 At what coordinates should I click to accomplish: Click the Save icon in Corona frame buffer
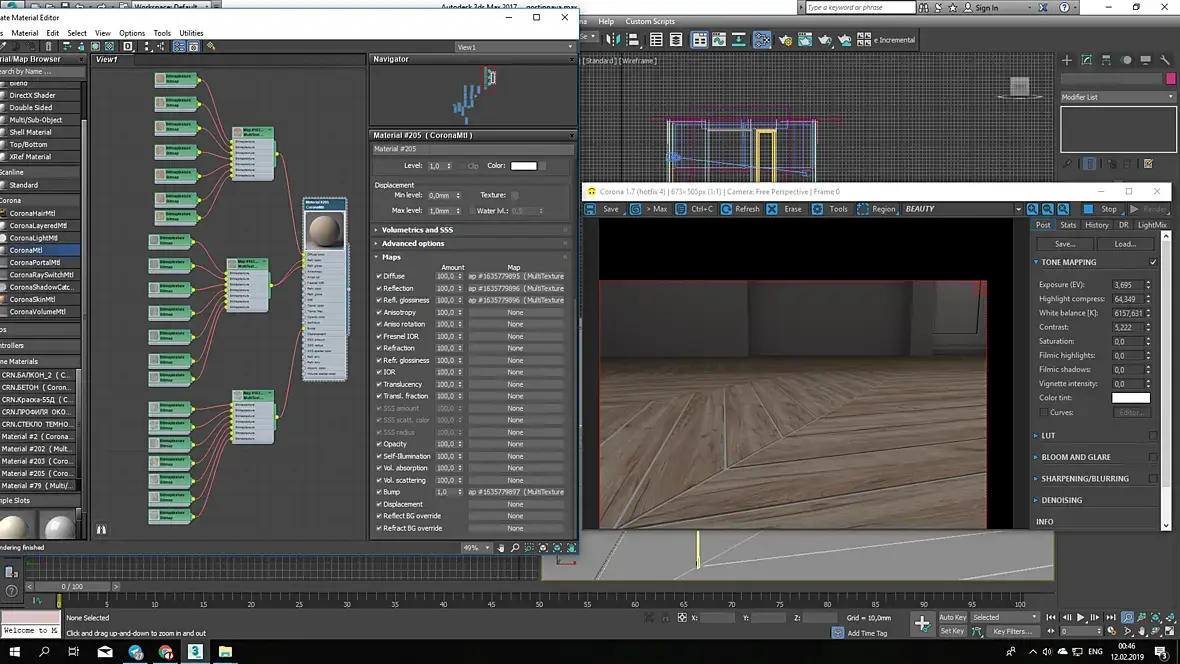591,209
